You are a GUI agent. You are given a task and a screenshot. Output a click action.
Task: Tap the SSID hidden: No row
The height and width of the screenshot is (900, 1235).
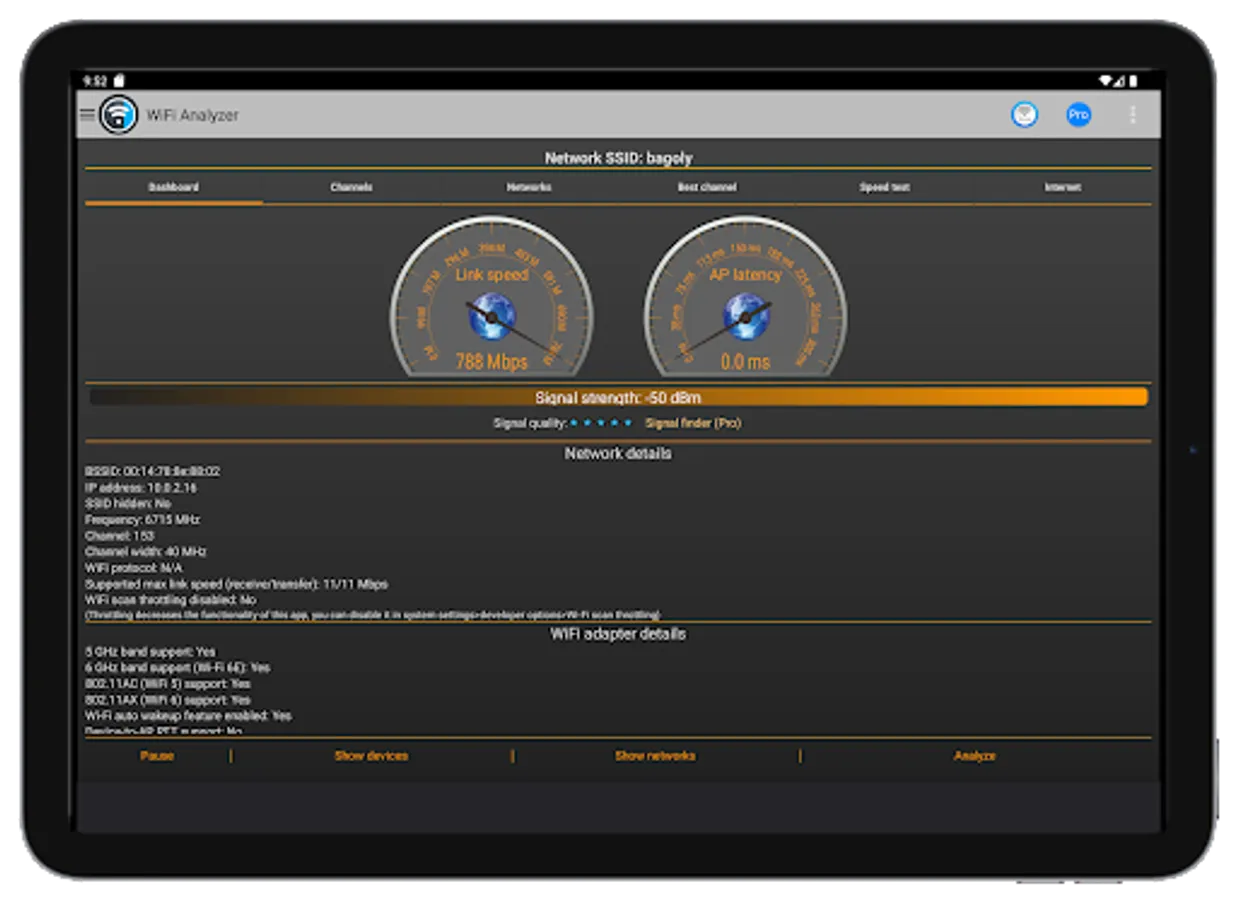click(128, 503)
